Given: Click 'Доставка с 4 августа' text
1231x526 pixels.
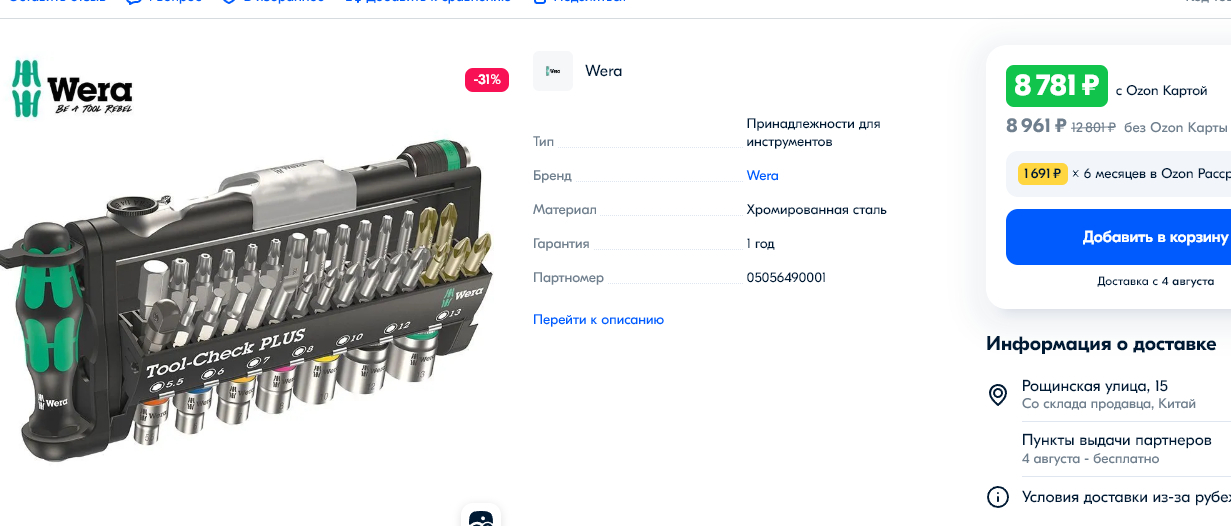Looking at the screenshot, I should click(x=1155, y=282).
